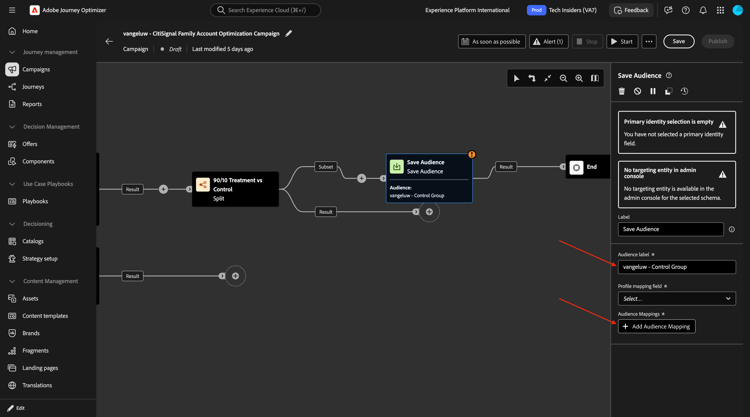Open the user profile avatar

(738, 10)
